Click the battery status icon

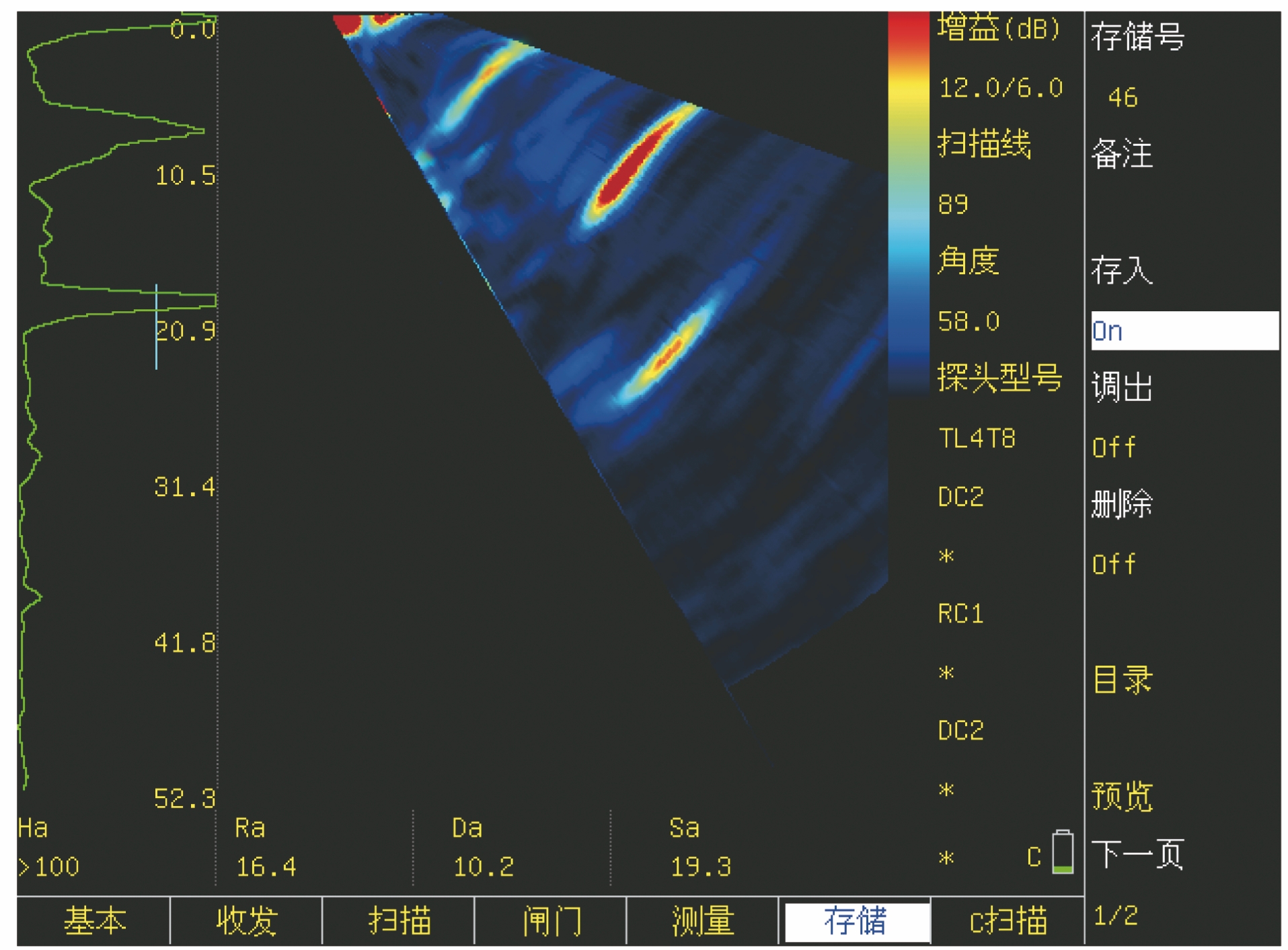[x=1062, y=852]
